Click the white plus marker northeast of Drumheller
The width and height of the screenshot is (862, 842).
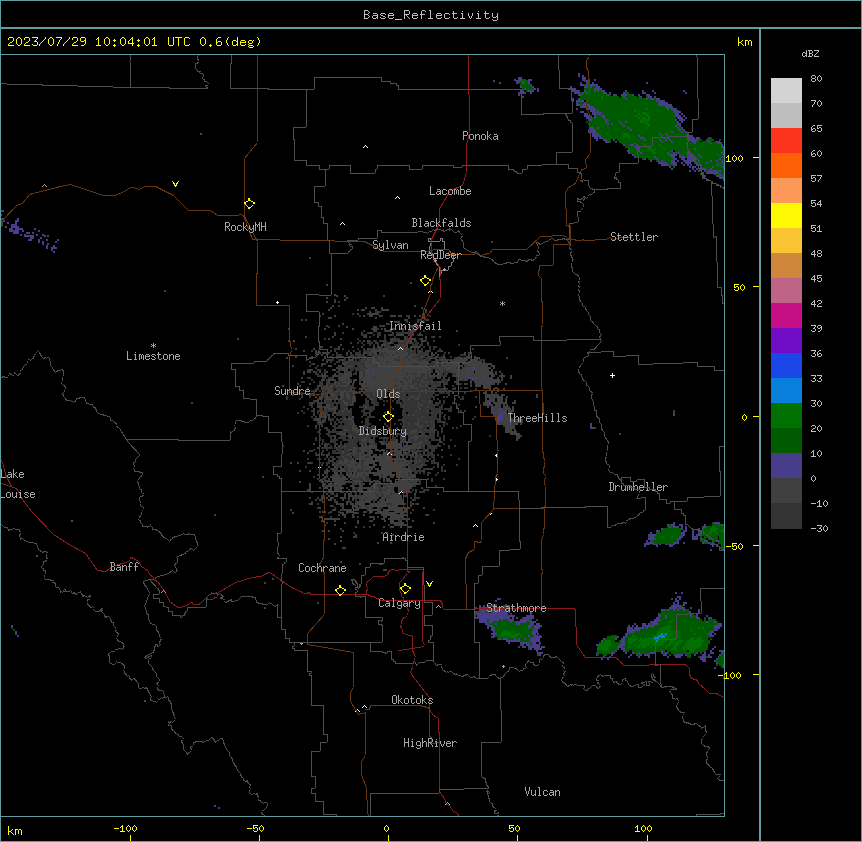coord(612,375)
